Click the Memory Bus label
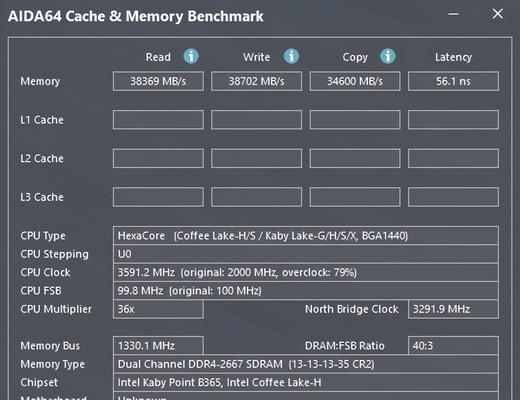 tap(50, 346)
